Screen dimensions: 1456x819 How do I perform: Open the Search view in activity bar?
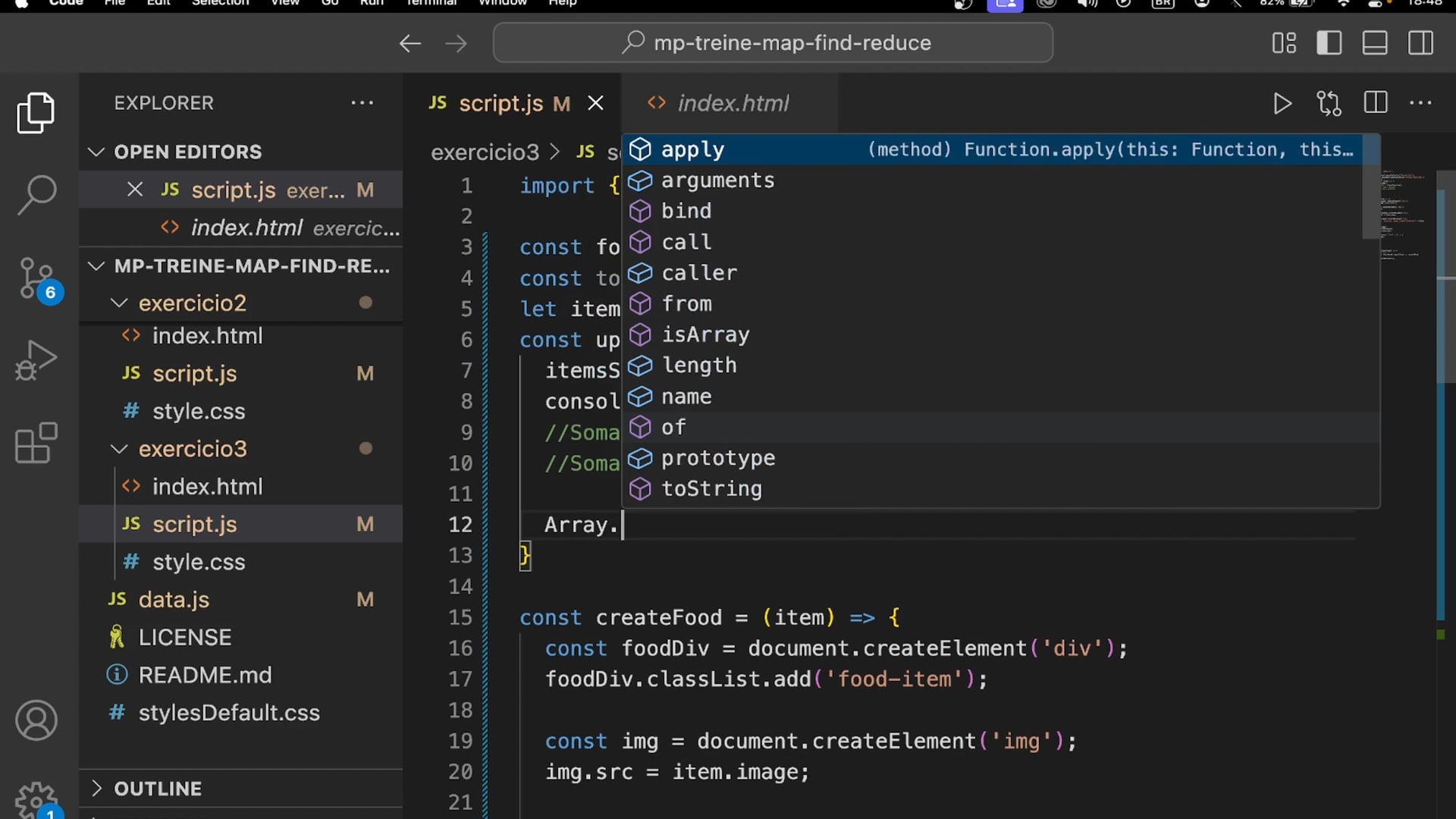click(36, 194)
